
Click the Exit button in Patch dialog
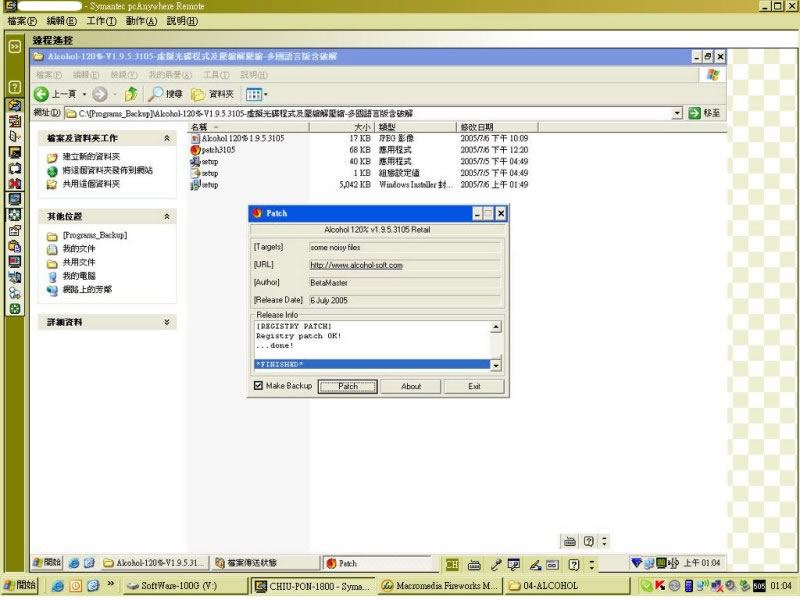point(474,387)
